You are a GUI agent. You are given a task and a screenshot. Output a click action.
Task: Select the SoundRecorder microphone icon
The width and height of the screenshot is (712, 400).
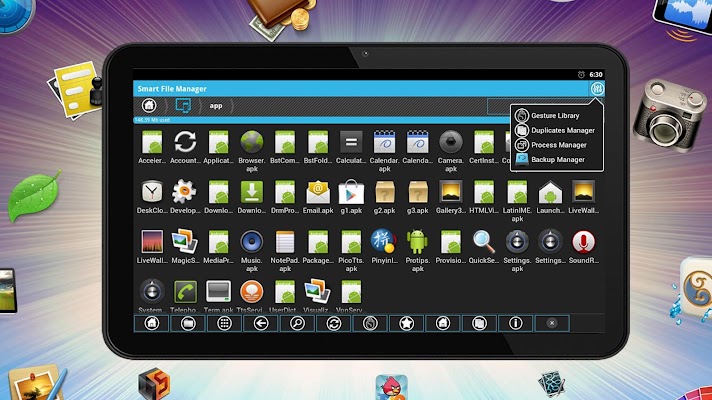pyautogui.click(x=583, y=242)
